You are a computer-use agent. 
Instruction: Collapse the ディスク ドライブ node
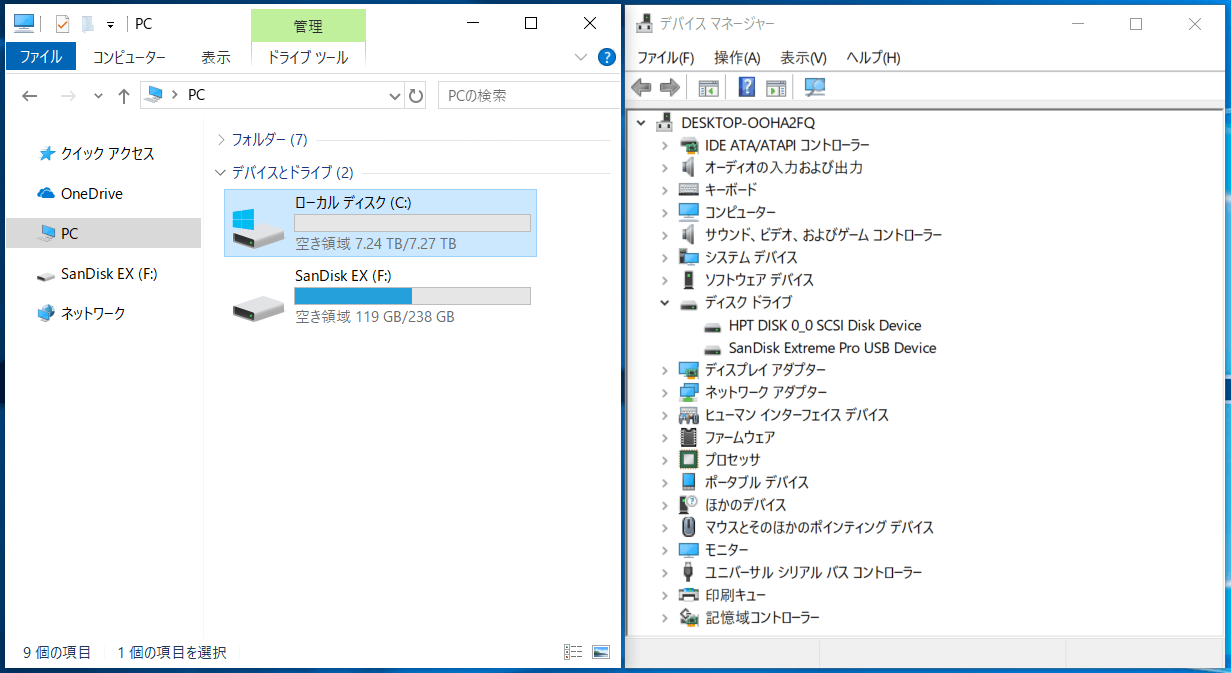[665, 302]
